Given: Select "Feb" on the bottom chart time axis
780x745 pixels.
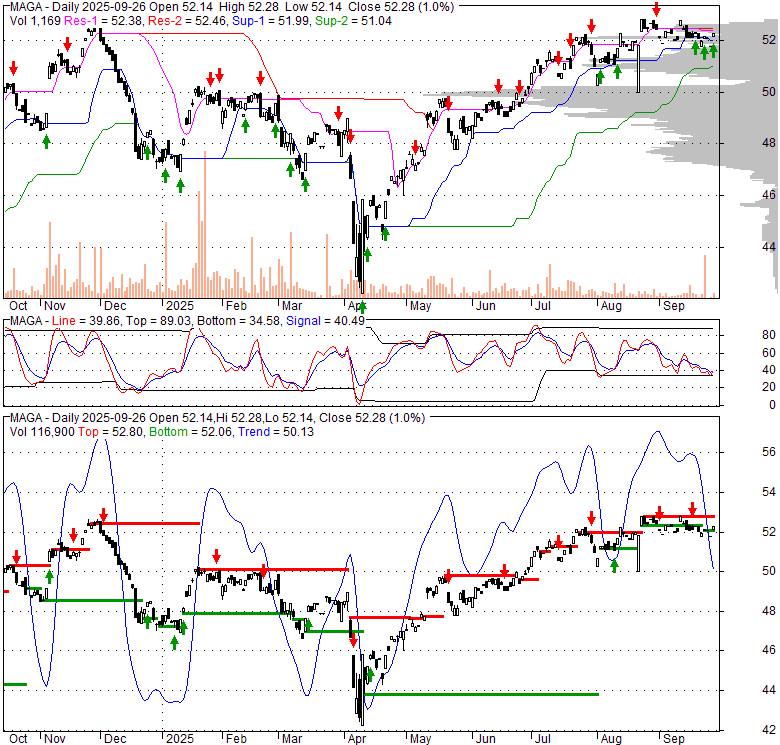Looking at the screenshot, I should coord(236,739).
